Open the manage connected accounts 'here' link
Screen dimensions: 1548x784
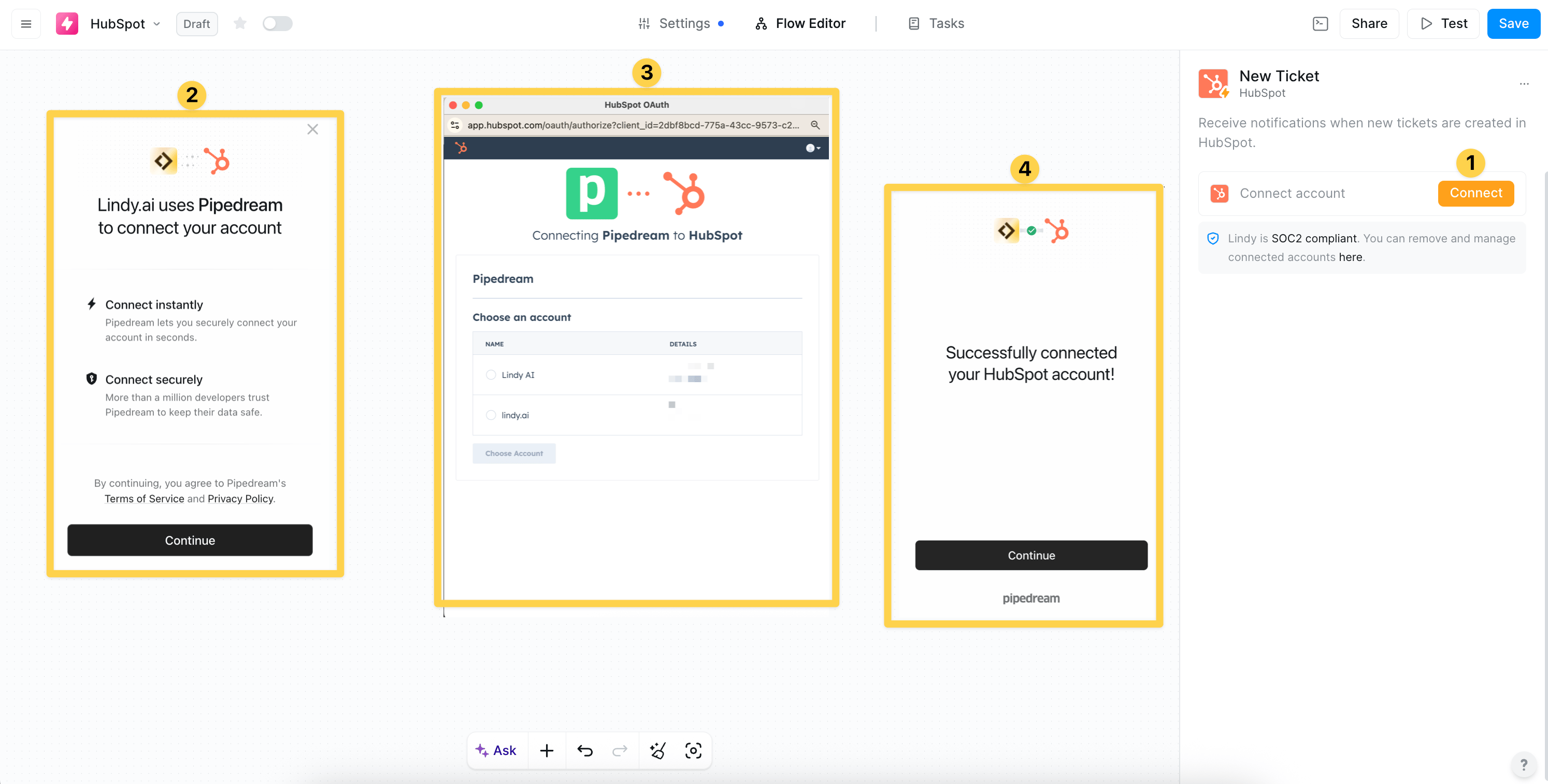tap(1350, 257)
